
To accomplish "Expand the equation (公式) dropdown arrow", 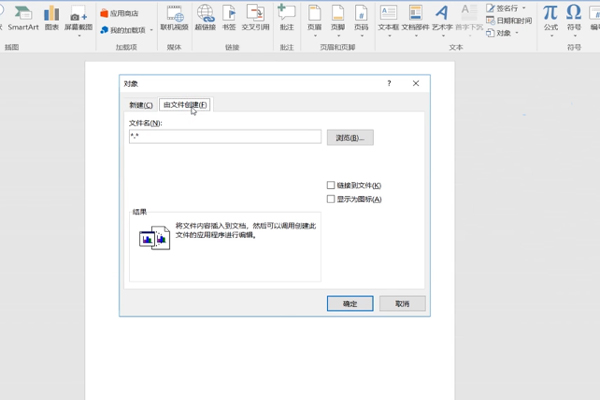I will (x=551, y=36).
